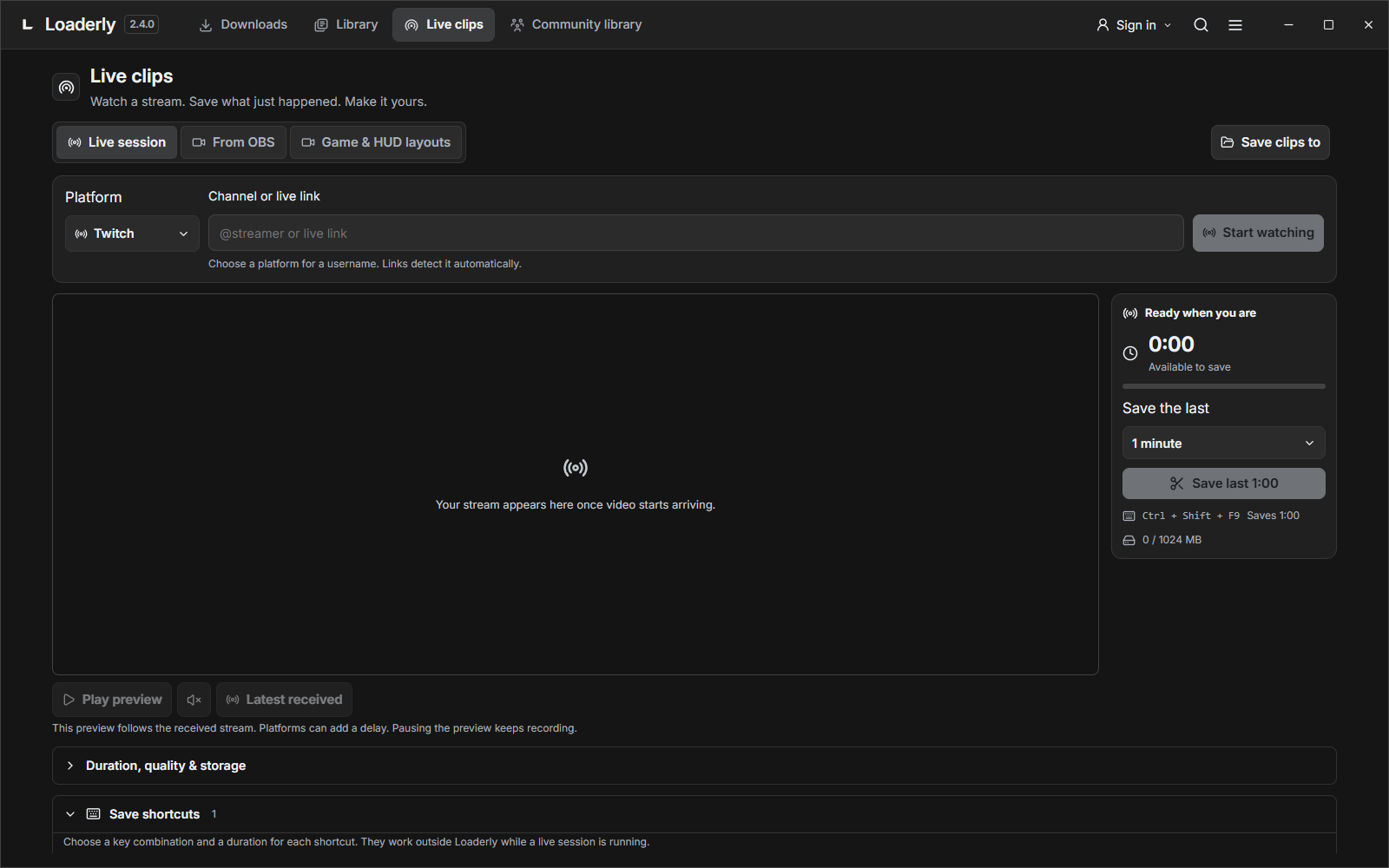Viewport: 1389px width, 868px height.
Task: Select the Live clips tab
Action: pos(444,24)
